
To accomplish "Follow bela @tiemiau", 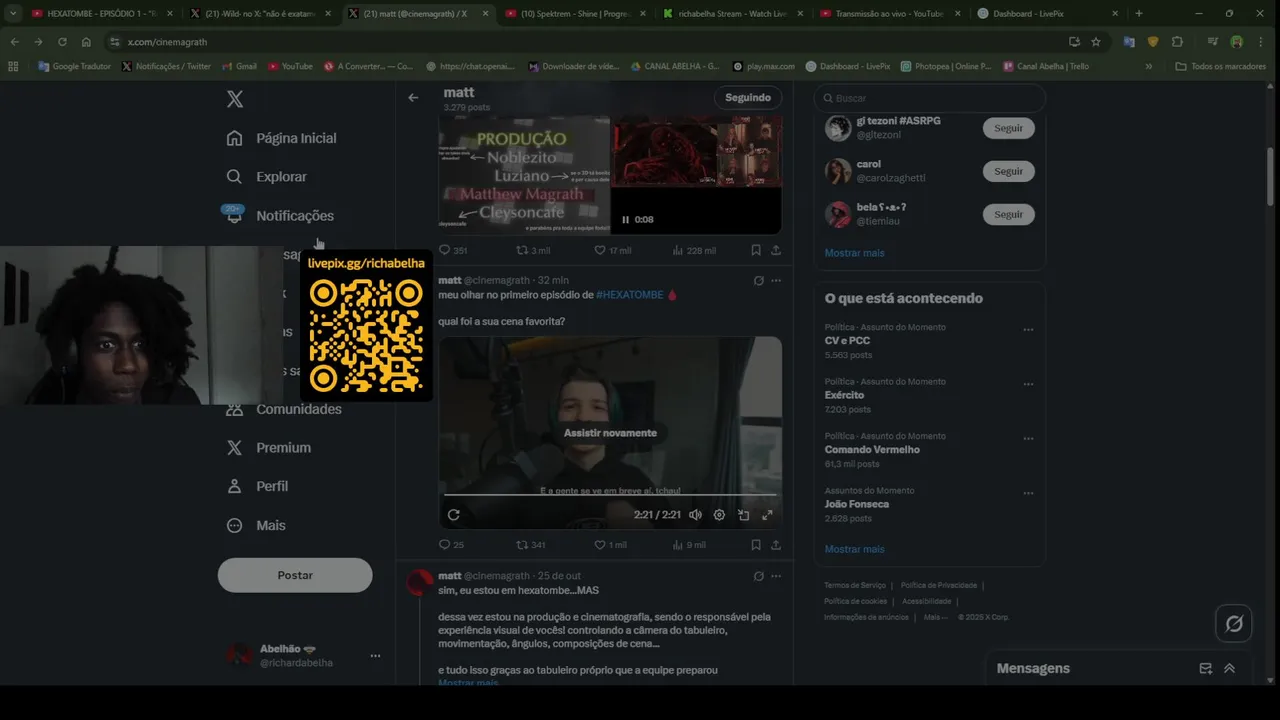I will tap(1008, 214).
